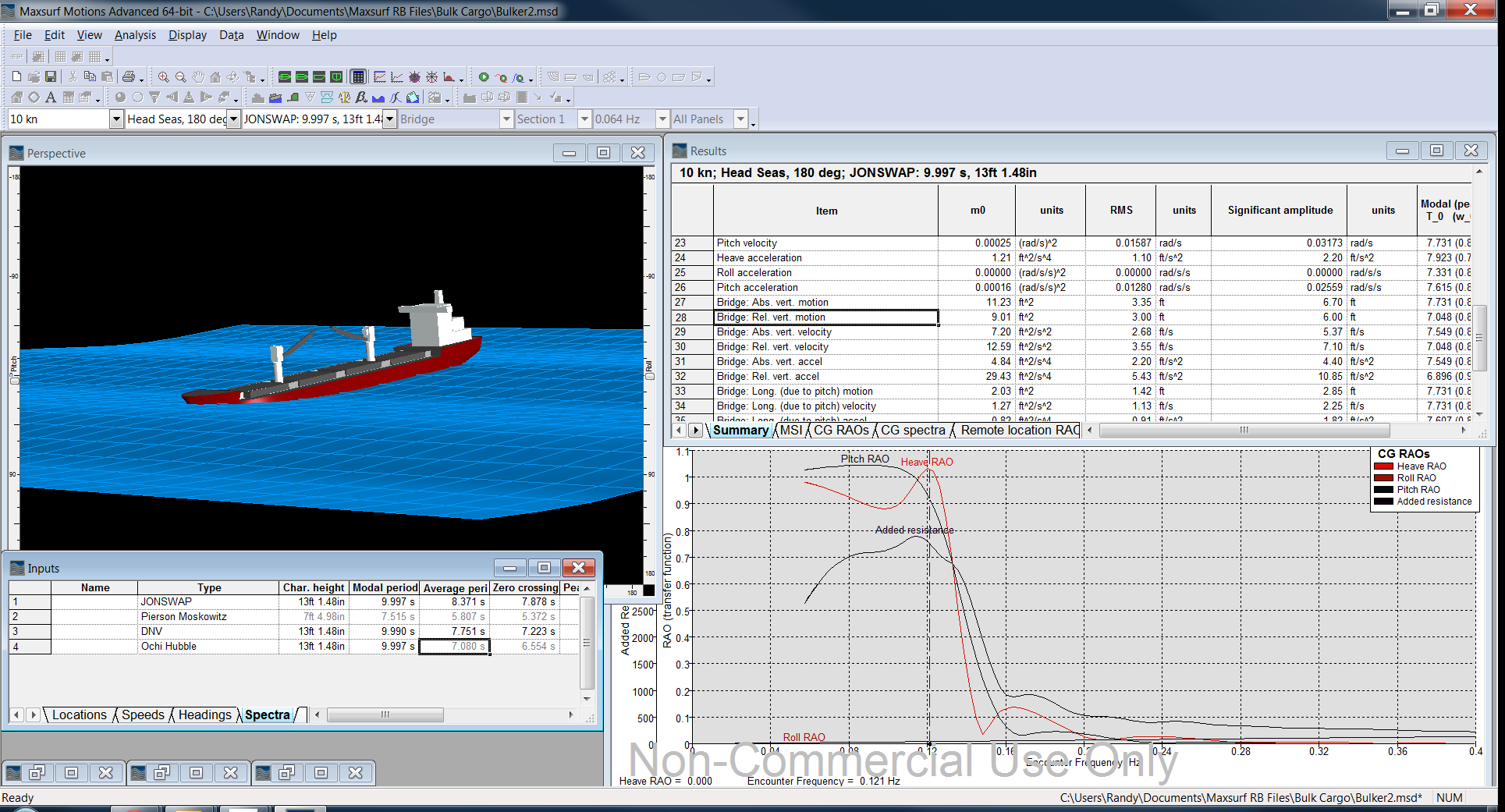Viewport: 1505px width, 812px height.
Task: Click the balance scales icon
Action: click(344, 97)
